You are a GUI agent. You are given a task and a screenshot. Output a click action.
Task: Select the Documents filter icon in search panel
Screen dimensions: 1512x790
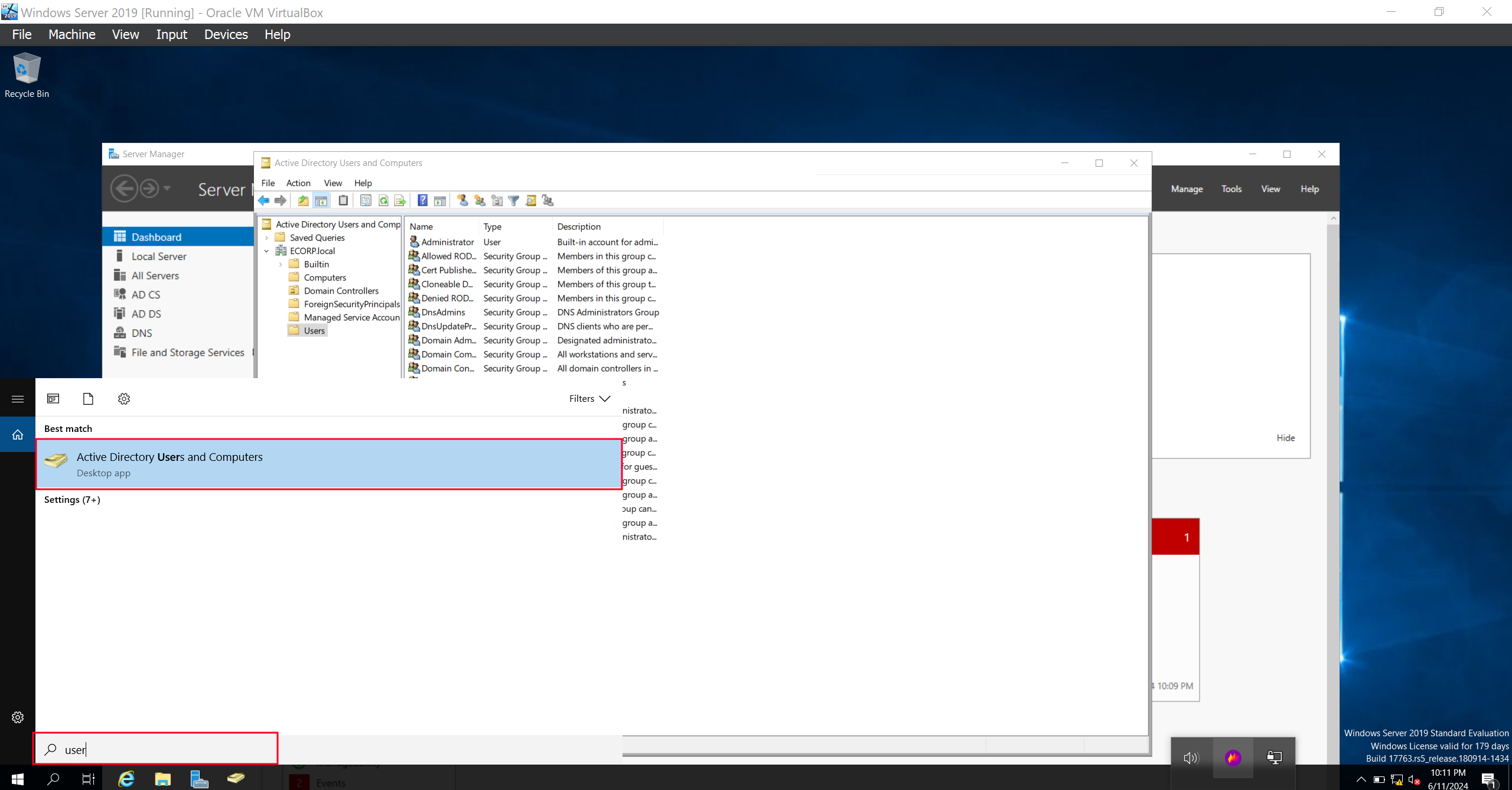pyautogui.click(x=89, y=399)
